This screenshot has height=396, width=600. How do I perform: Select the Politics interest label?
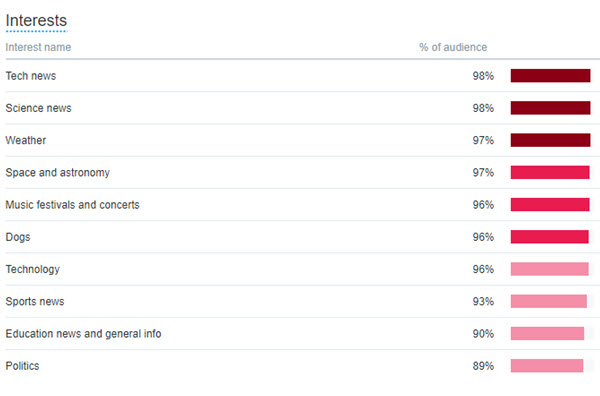point(22,366)
